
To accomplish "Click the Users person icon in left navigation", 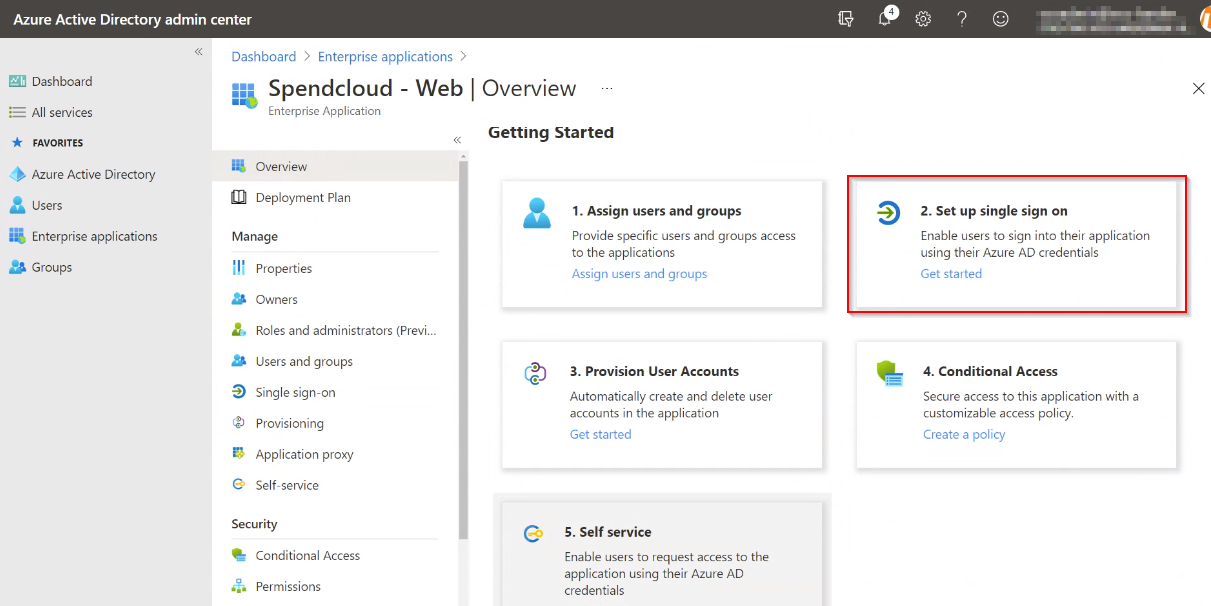I will [x=17, y=205].
